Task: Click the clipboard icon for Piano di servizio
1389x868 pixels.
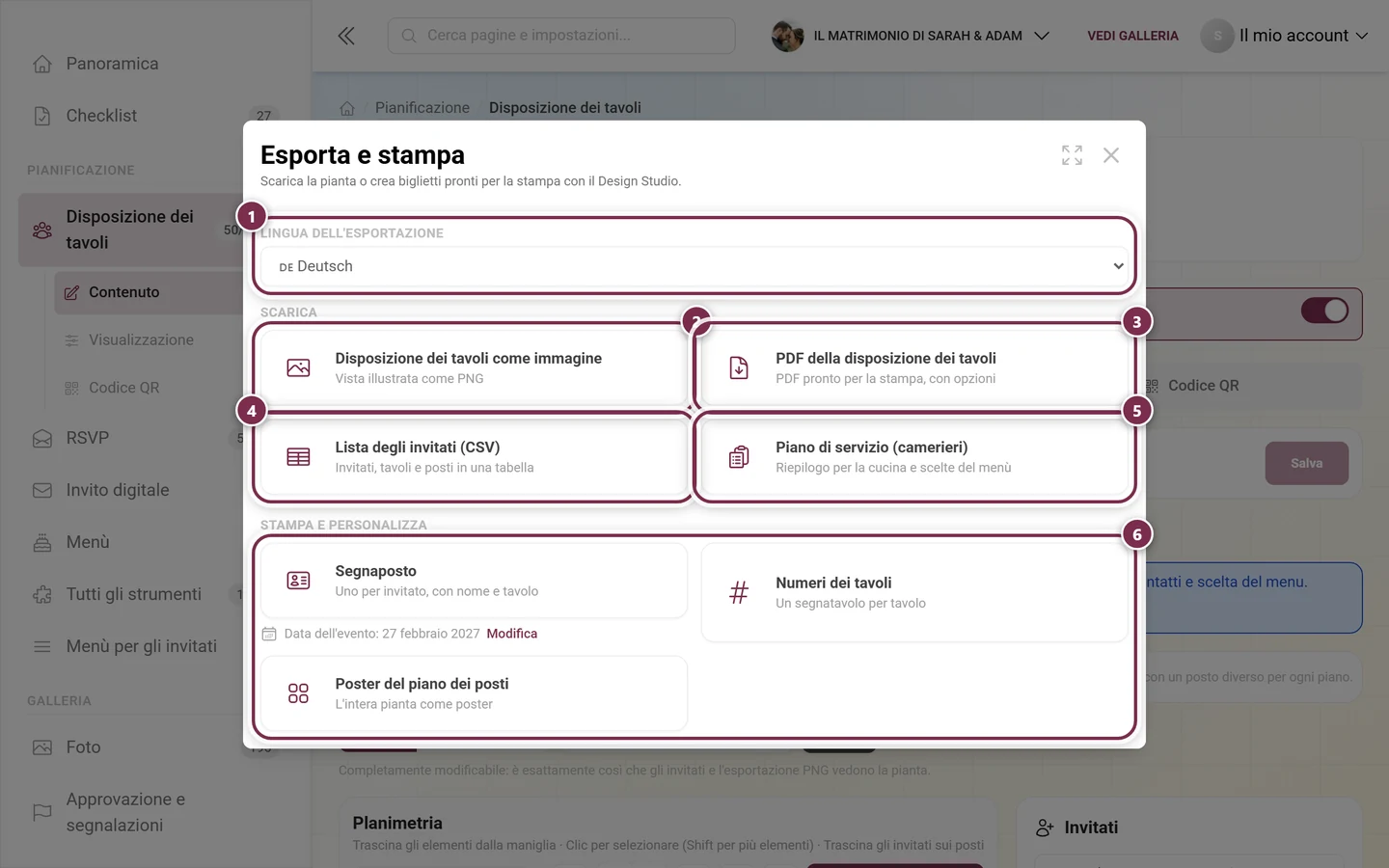Action: coord(739,457)
